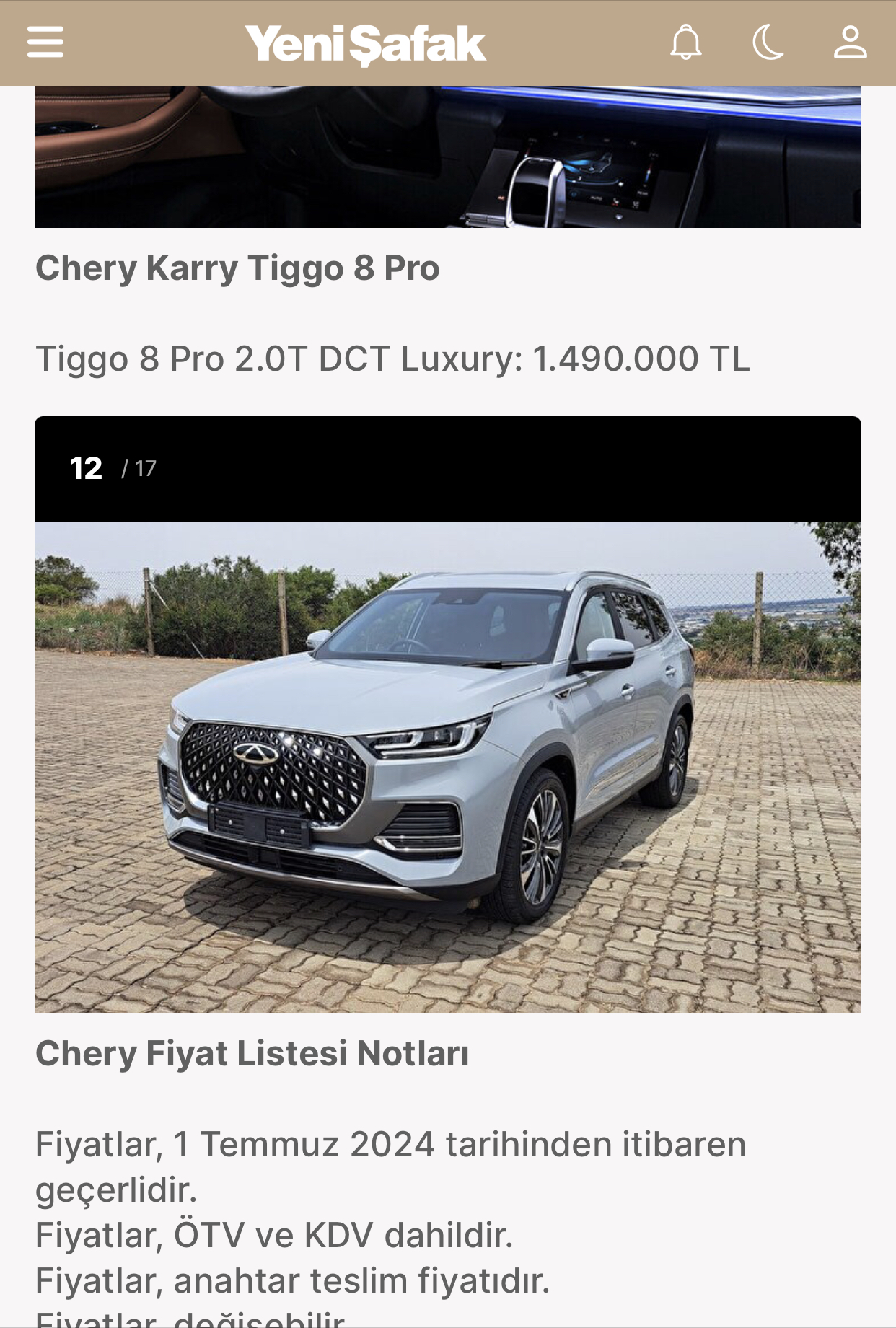Click the Chery emblem on the SUV grille

click(255, 753)
